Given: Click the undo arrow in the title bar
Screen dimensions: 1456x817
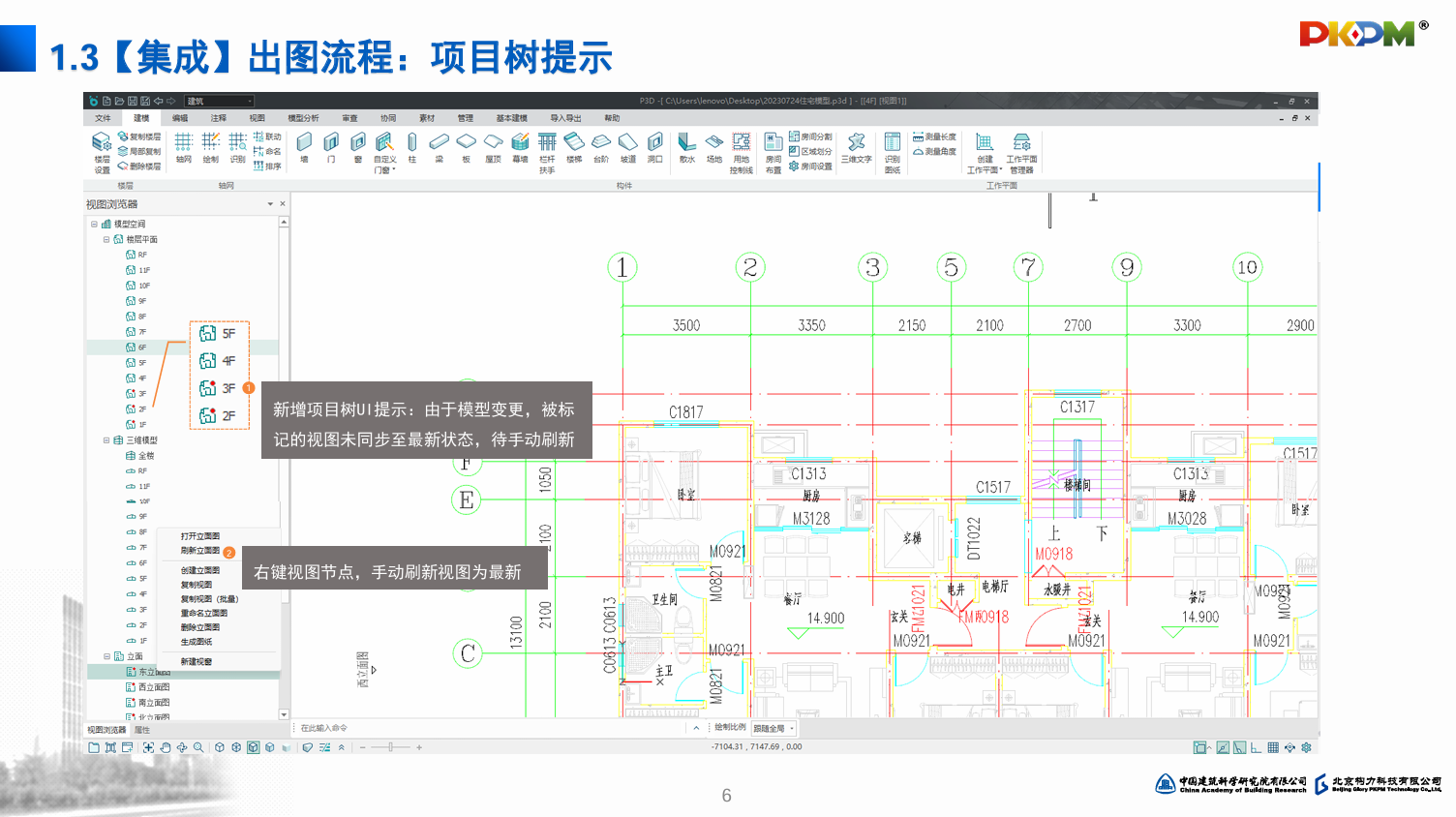Looking at the screenshot, I should point(158,101).
